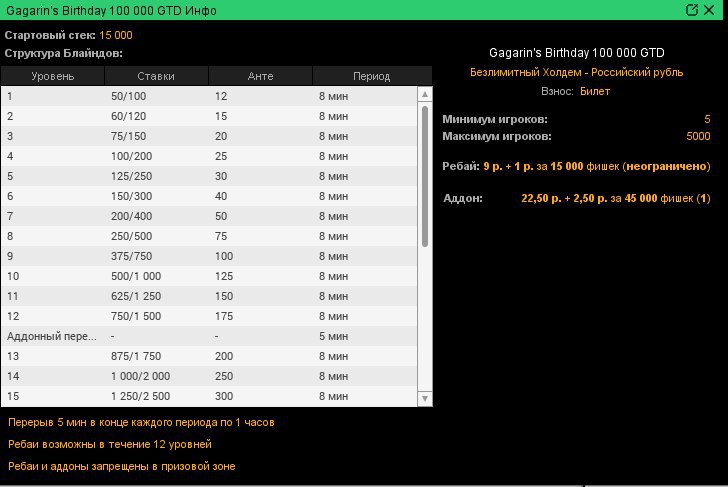Select the 750/1 500 blinds cell
This screenshot has width=728, height=487.
(136, 316)
